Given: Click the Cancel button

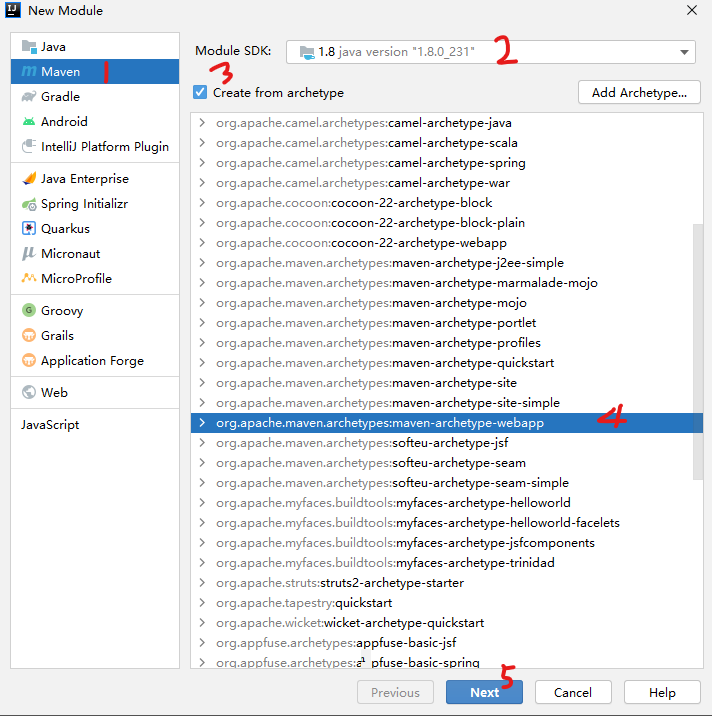Looking at the screenshot, I should coord(573,692).
